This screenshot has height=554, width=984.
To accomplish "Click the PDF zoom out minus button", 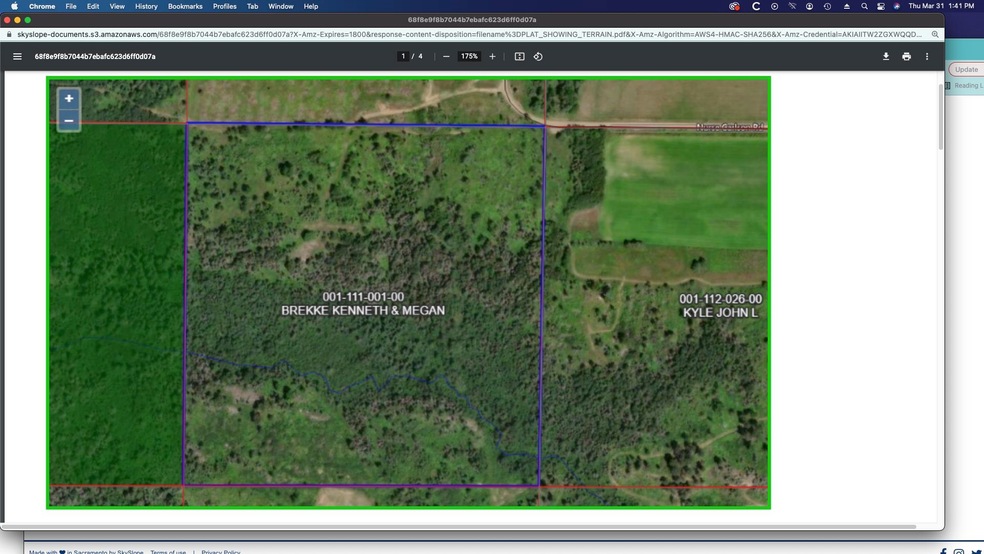I will tap(446, 56).
